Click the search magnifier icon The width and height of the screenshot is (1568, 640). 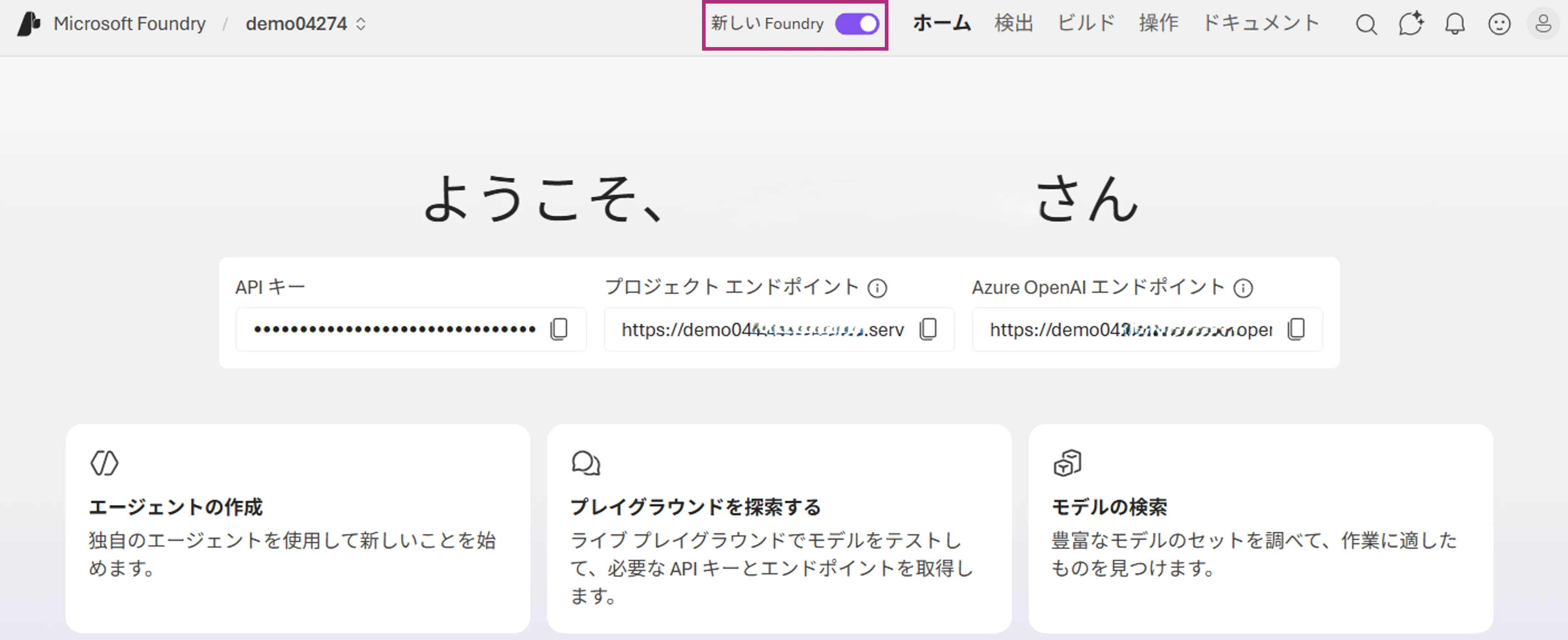click(x=1366, y=24)
